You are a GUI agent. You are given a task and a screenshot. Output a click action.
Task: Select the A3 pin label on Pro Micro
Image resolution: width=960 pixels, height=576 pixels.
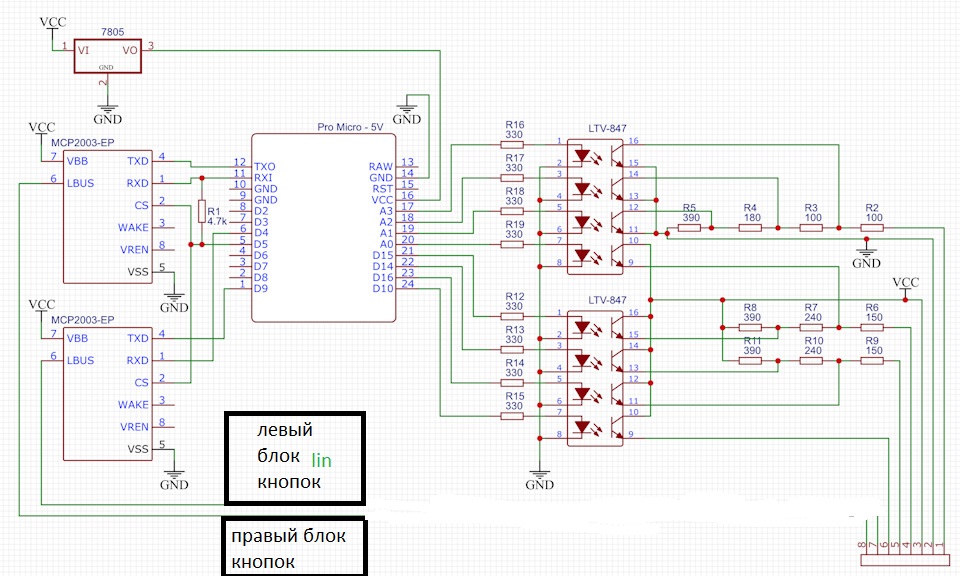(386, 211)
